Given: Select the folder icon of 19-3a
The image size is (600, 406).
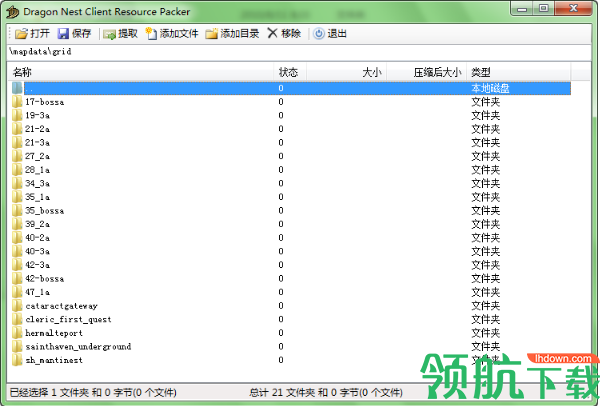Looking at the screenshot, I should [17, 115].
